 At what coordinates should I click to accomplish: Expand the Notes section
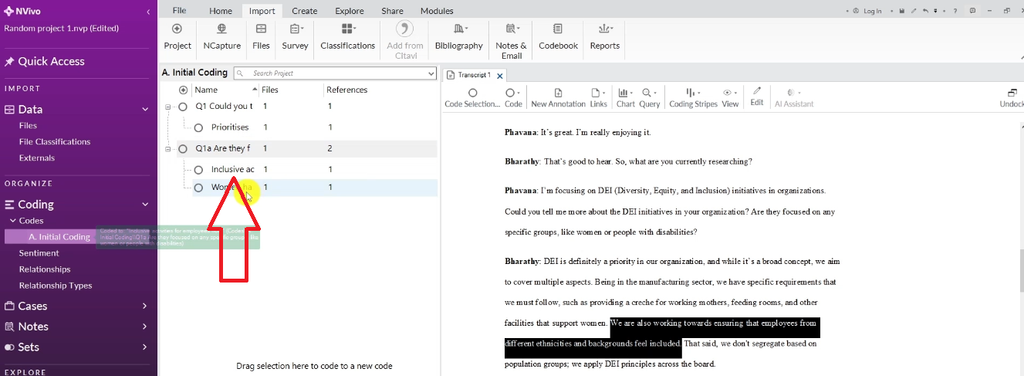point(146,326)
